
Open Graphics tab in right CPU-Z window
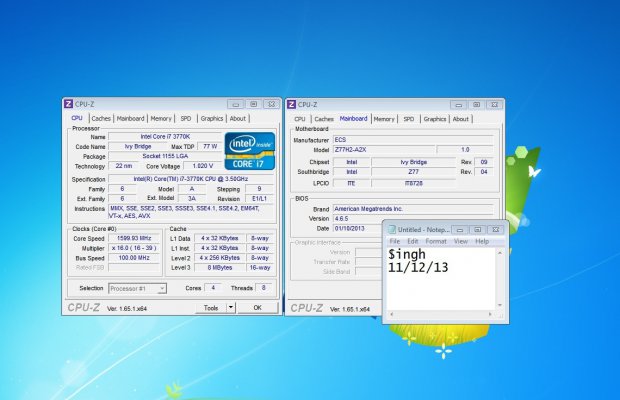pyautogui.click(x=435, y=119)
